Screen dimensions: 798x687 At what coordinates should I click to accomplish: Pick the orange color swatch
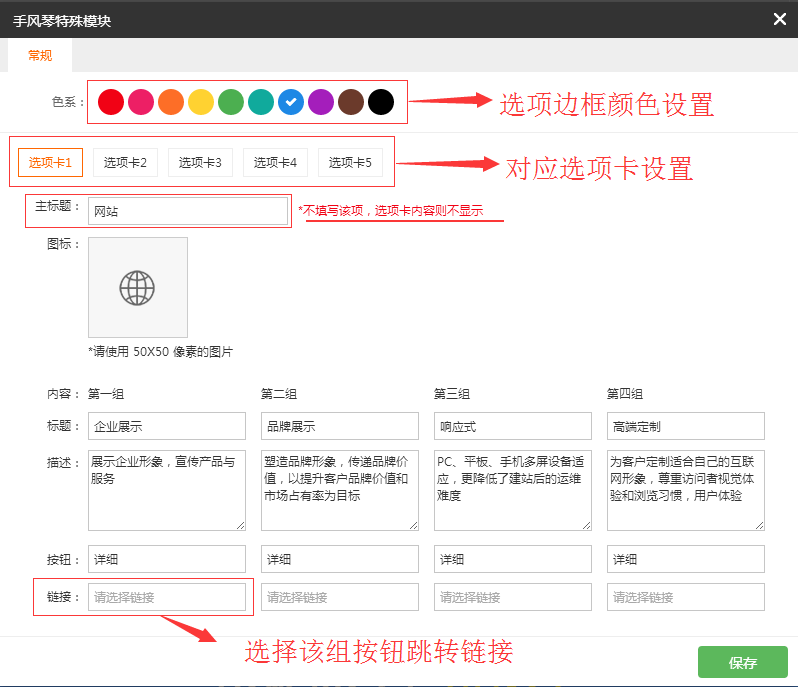pyautogui.click(x=171, y=102)
